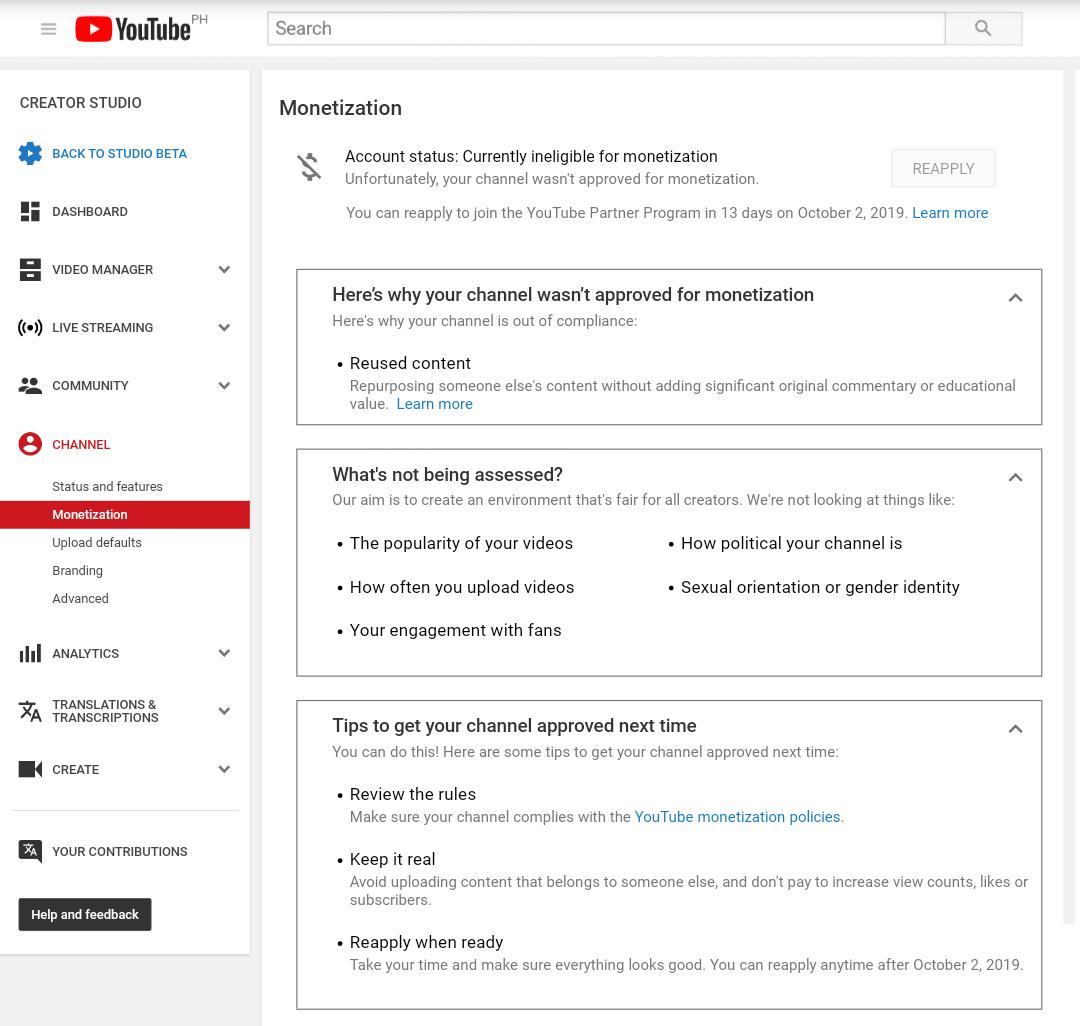The height and width of the screenshot is (1026, 1080).
Task: Click the magnifier search button
Action: pos(983,28)
